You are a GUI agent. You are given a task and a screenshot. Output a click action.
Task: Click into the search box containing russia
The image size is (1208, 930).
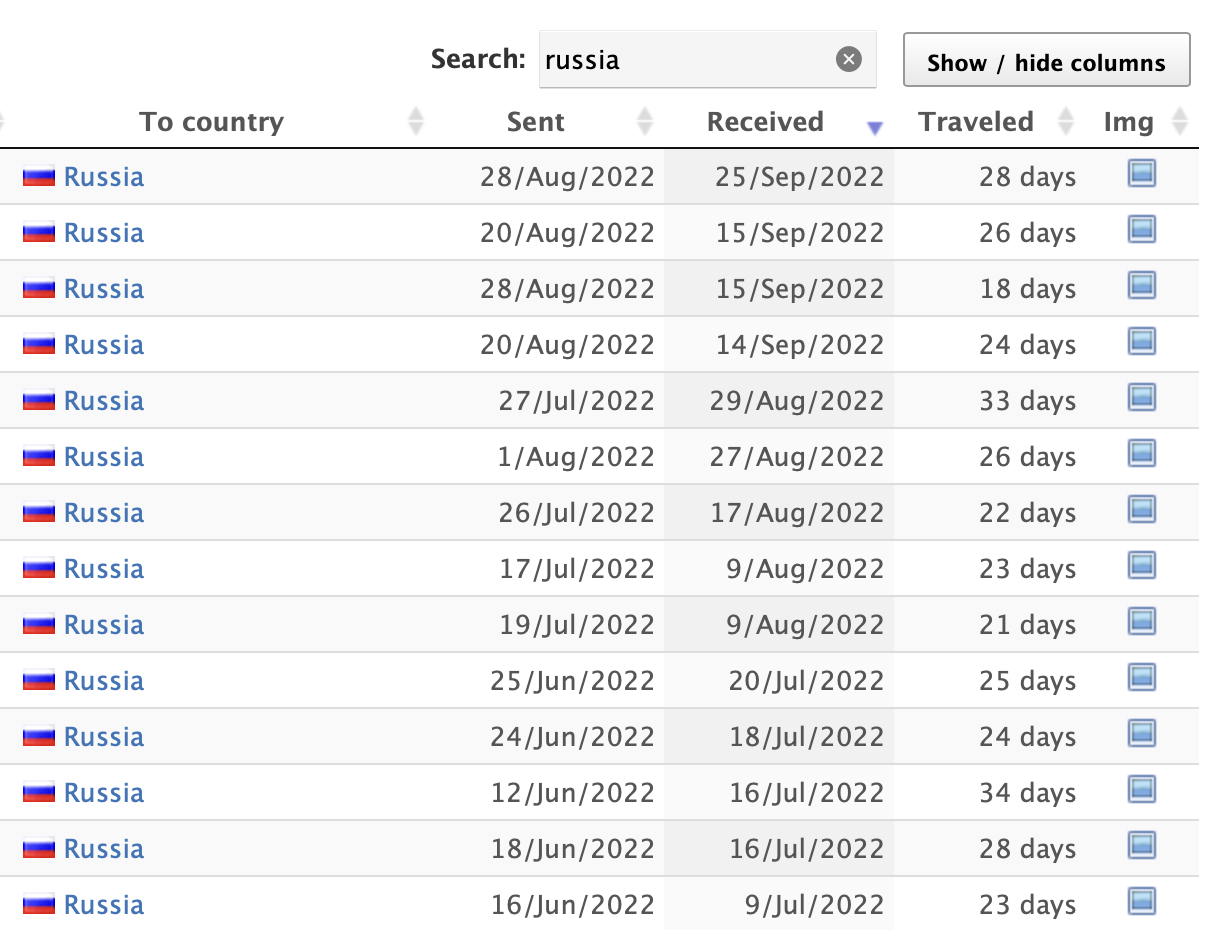click(685, 60)
